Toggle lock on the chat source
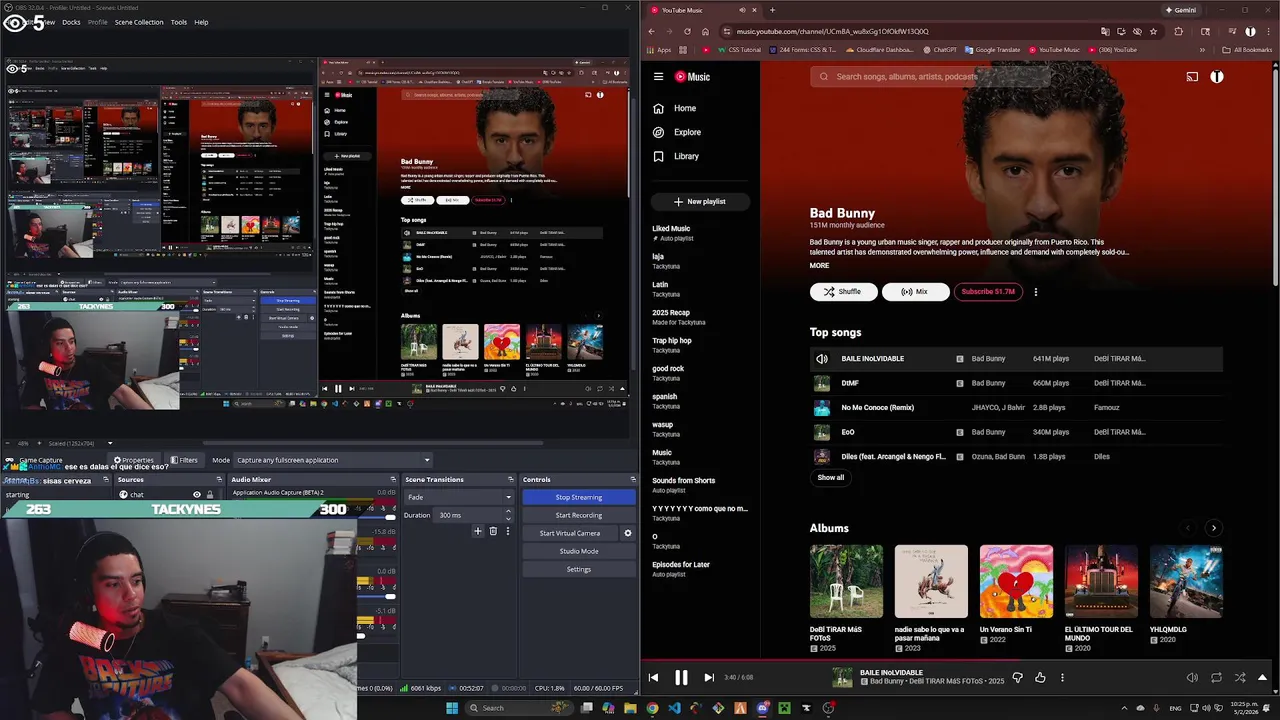The width and height of the screenshot is (1280, 720). click(209, 495)
